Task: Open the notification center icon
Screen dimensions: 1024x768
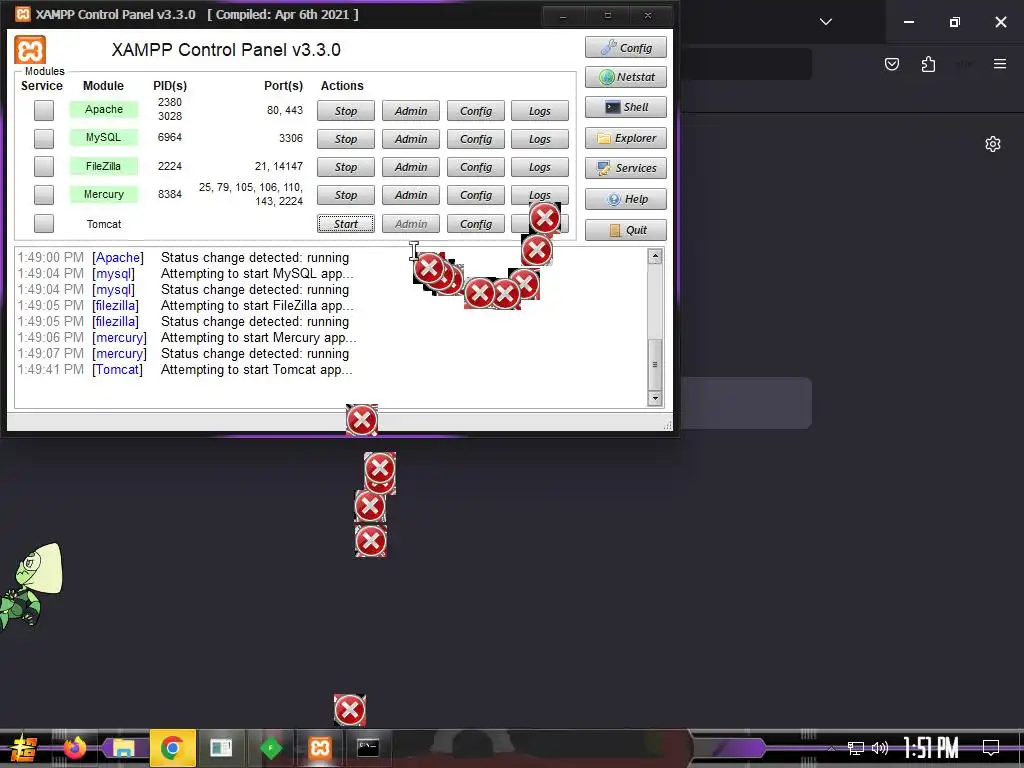Action: (x=991, y=748)
